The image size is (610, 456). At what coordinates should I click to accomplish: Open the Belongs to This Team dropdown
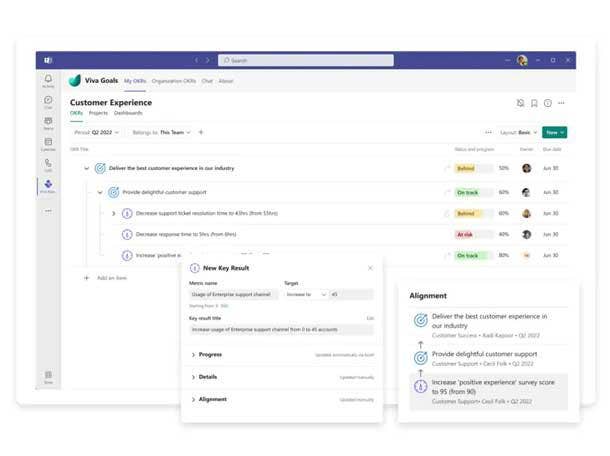coord(162,132)
